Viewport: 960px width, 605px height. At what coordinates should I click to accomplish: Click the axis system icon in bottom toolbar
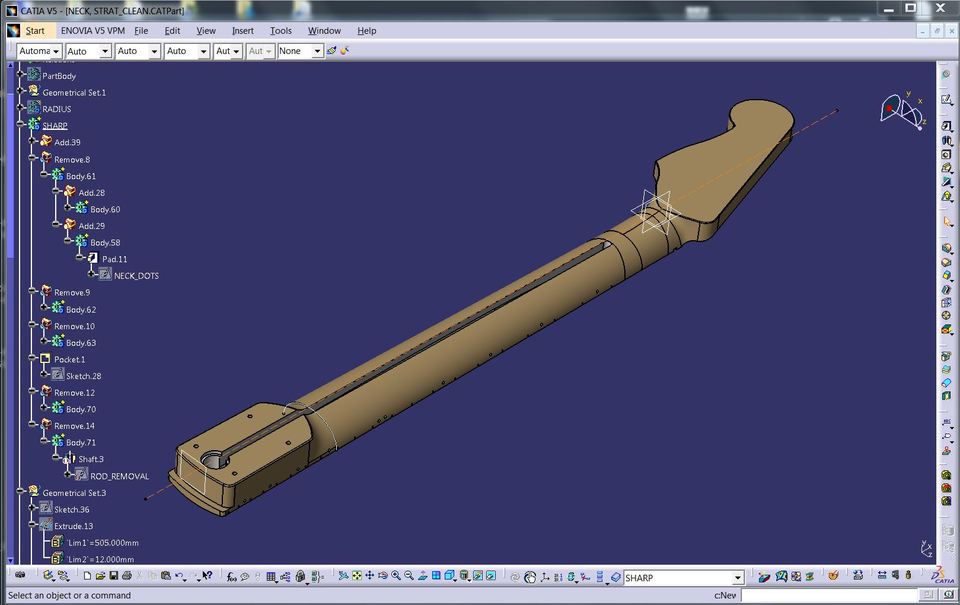tap(544, 577)
